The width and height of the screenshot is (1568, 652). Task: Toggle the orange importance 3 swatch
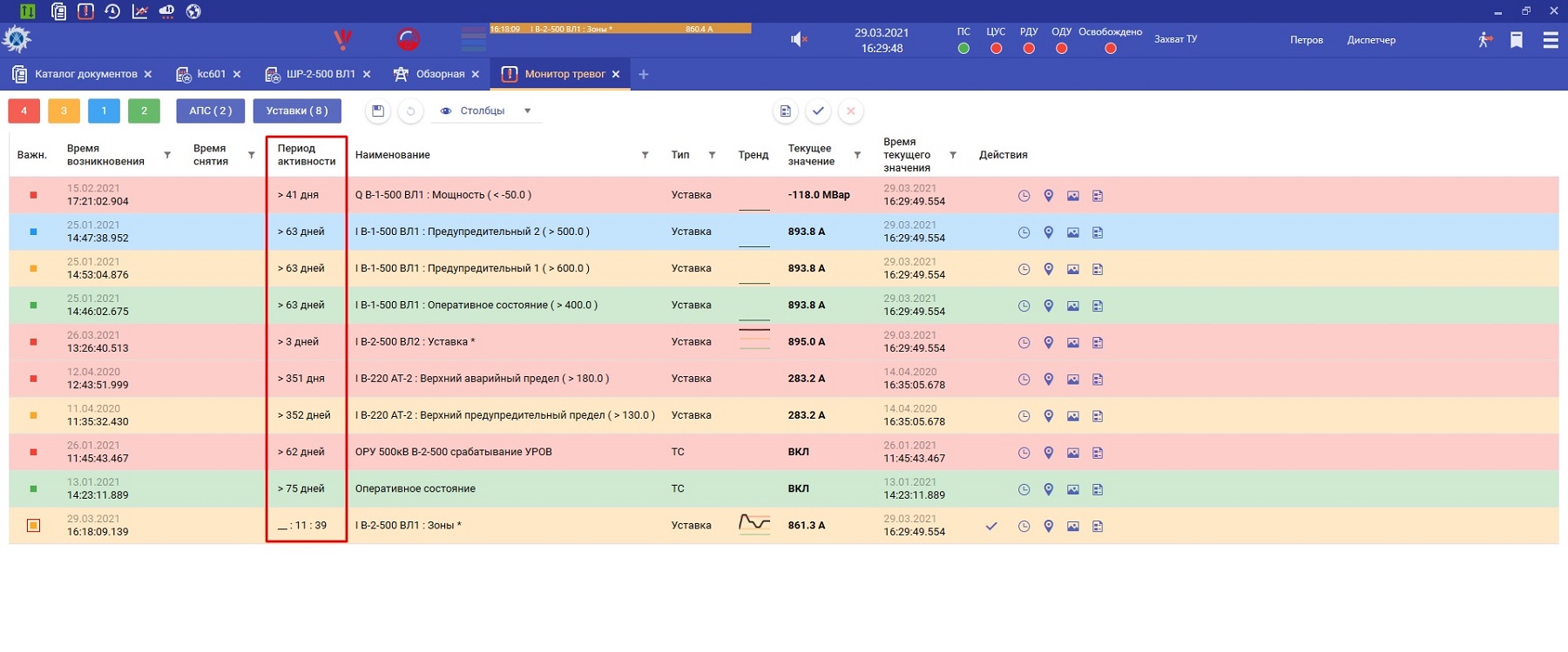tap(64, 111)
